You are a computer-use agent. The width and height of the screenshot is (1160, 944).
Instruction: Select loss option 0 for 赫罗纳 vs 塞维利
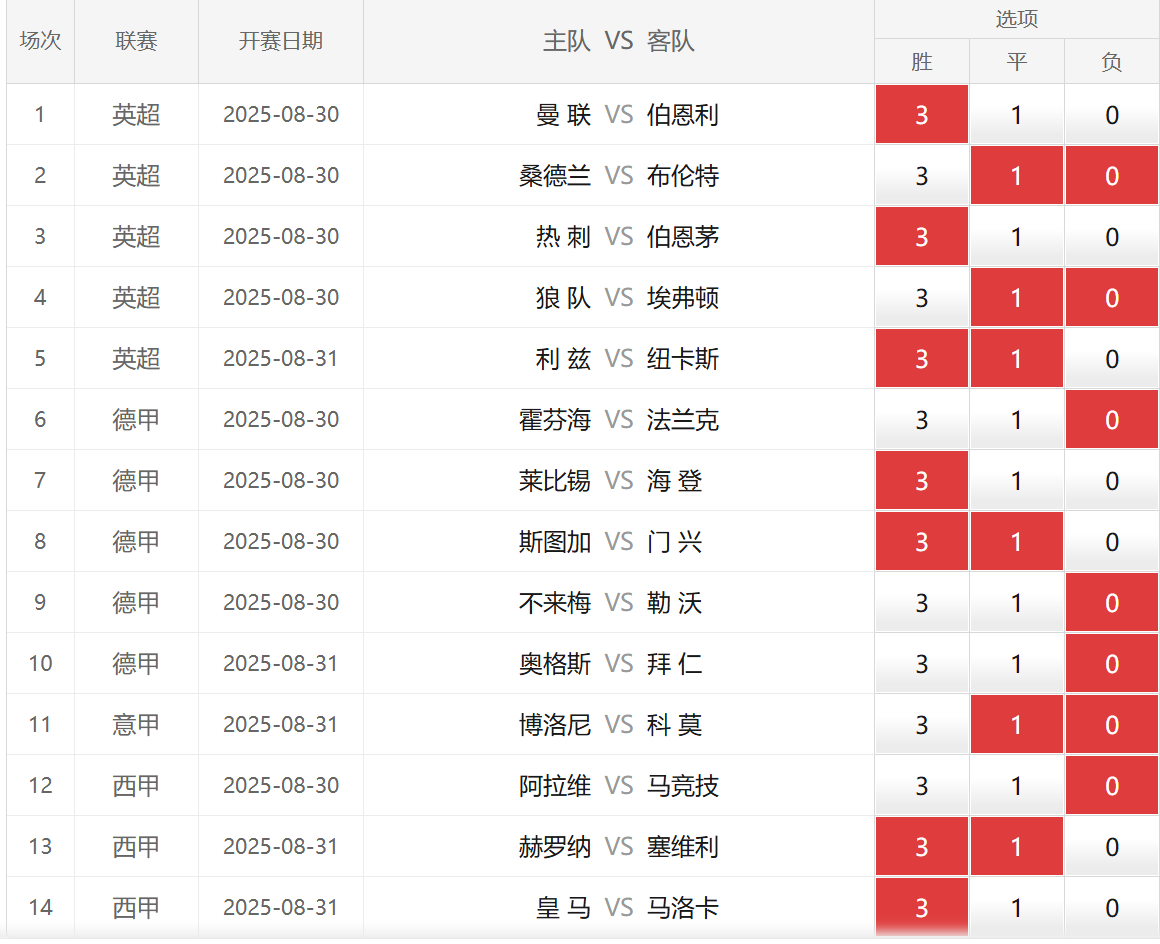pyautogui.click(x=1112, y=846)
